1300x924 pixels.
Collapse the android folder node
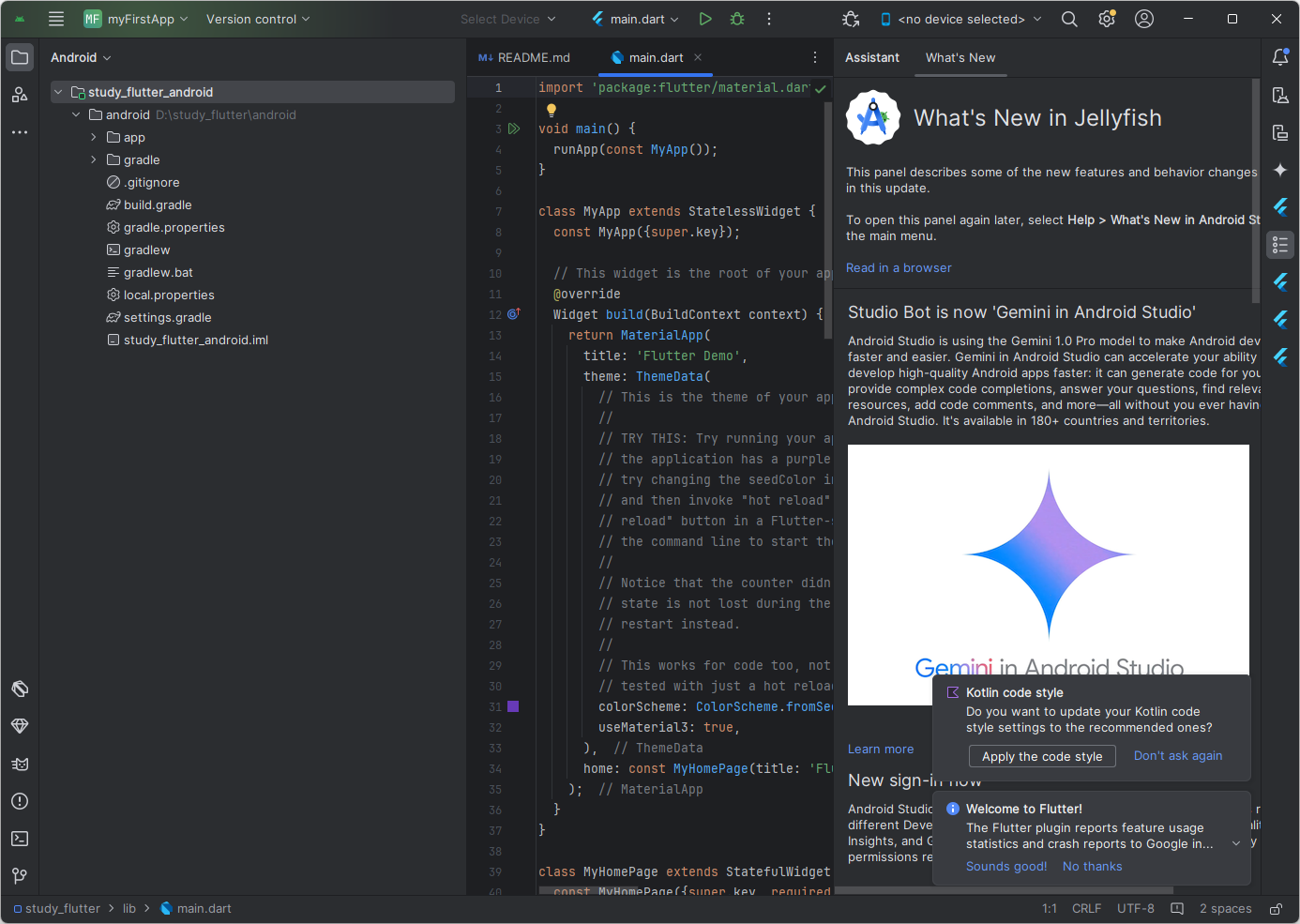[76, 114]
